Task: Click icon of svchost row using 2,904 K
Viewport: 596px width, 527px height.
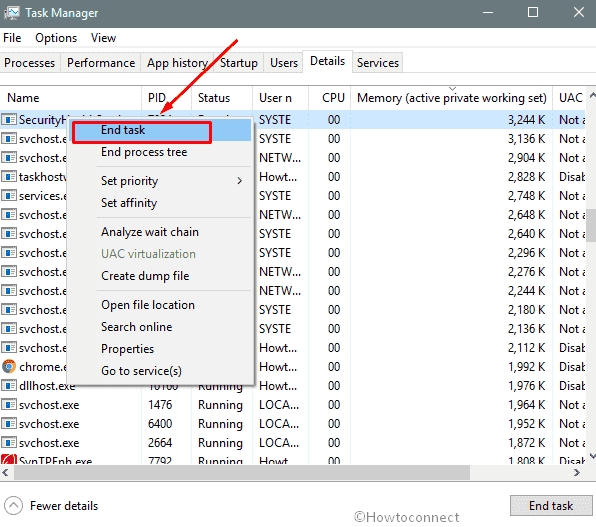Action: (x=9, y=158)
